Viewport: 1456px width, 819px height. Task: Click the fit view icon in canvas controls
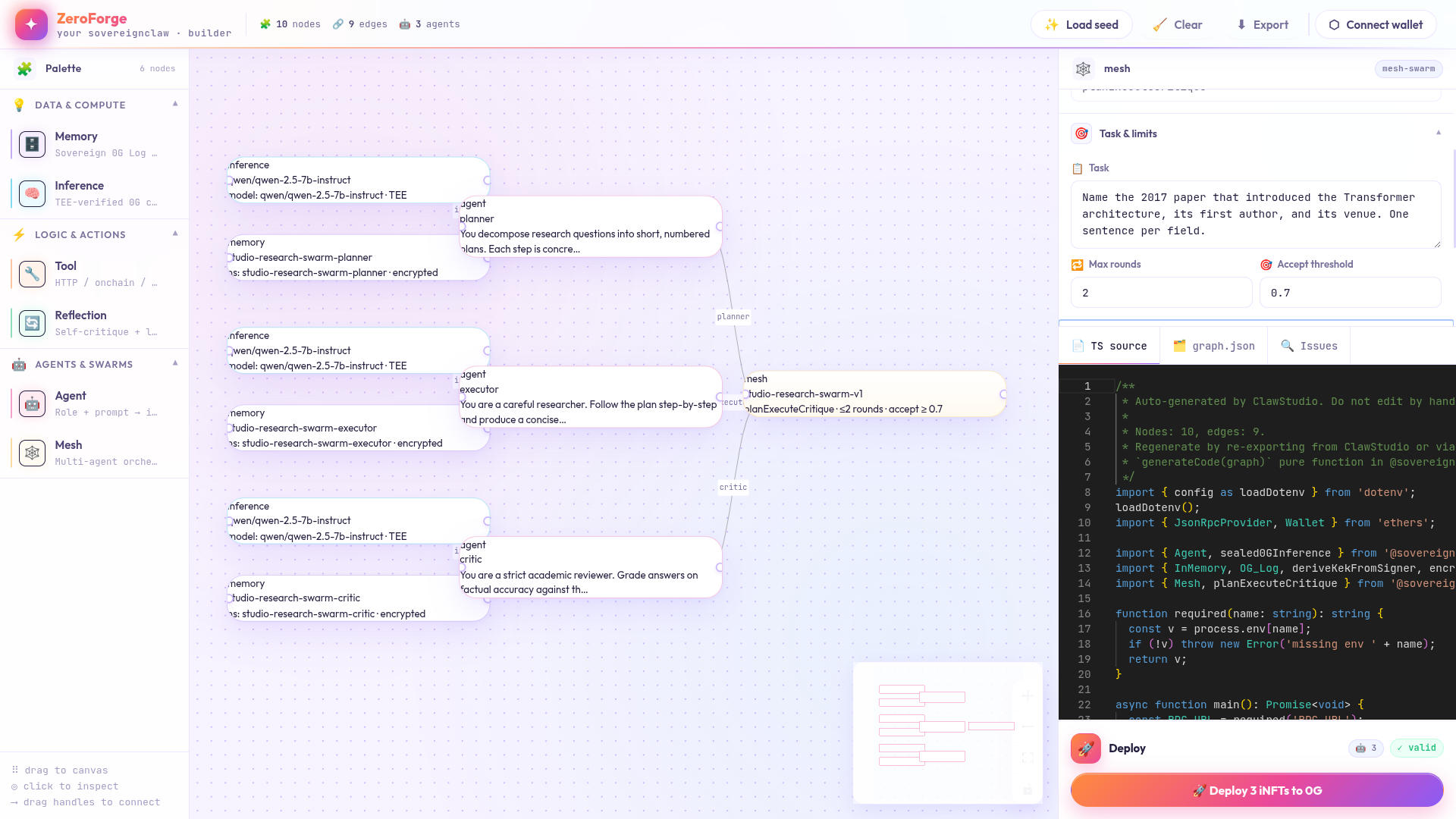[x=1028, y=758]
